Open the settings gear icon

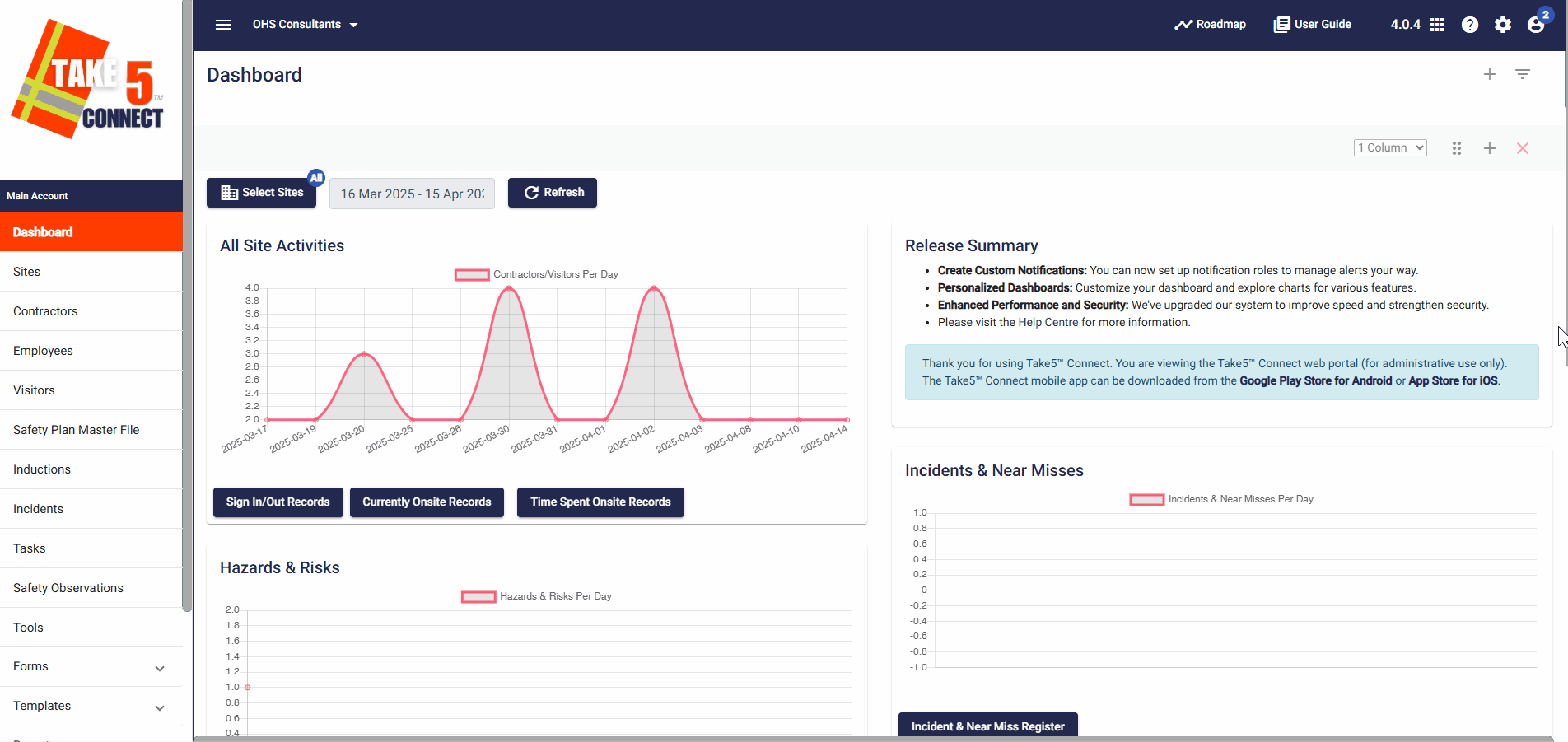(x=1503, y=25)
